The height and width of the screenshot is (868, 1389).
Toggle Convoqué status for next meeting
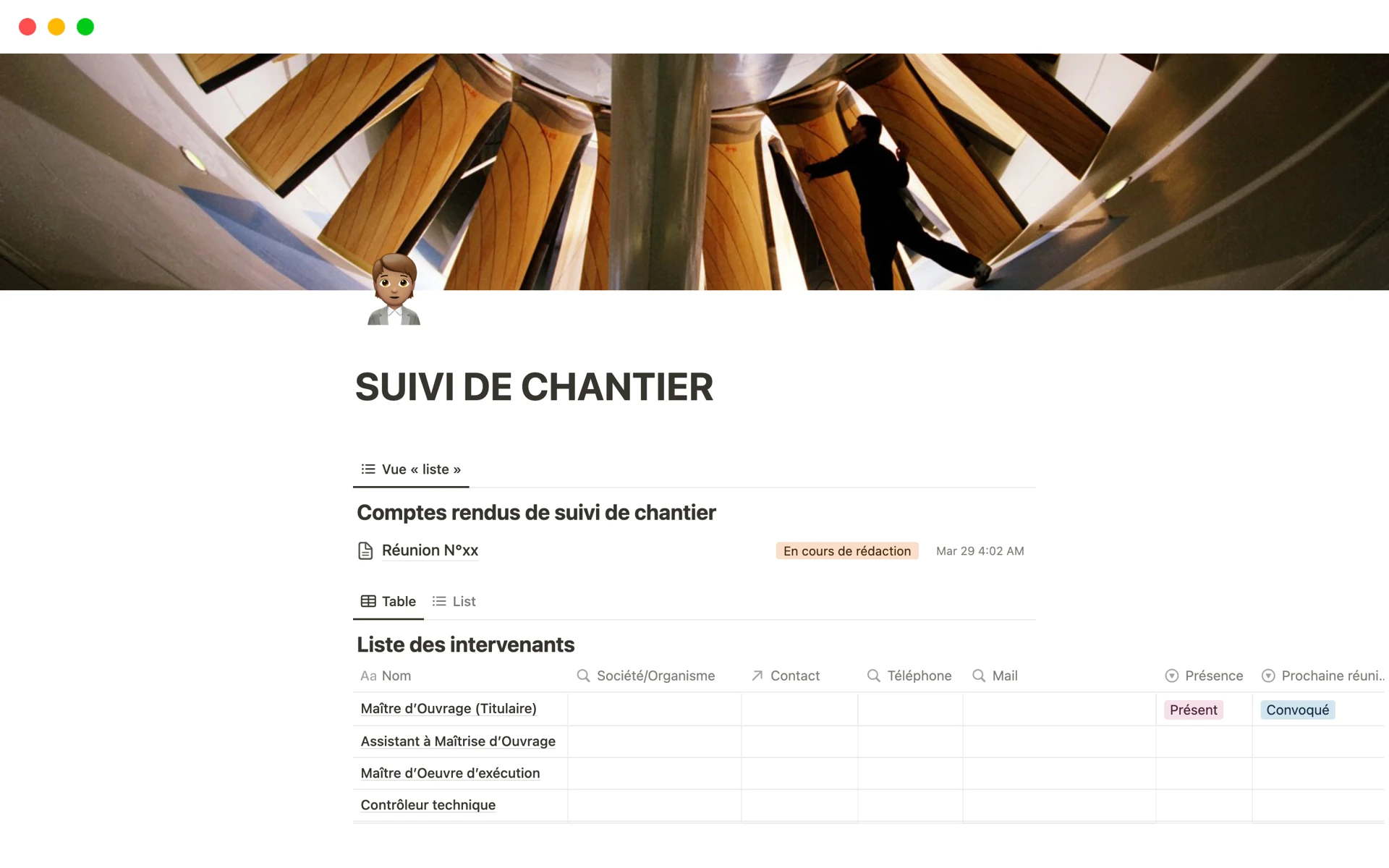1296,710
